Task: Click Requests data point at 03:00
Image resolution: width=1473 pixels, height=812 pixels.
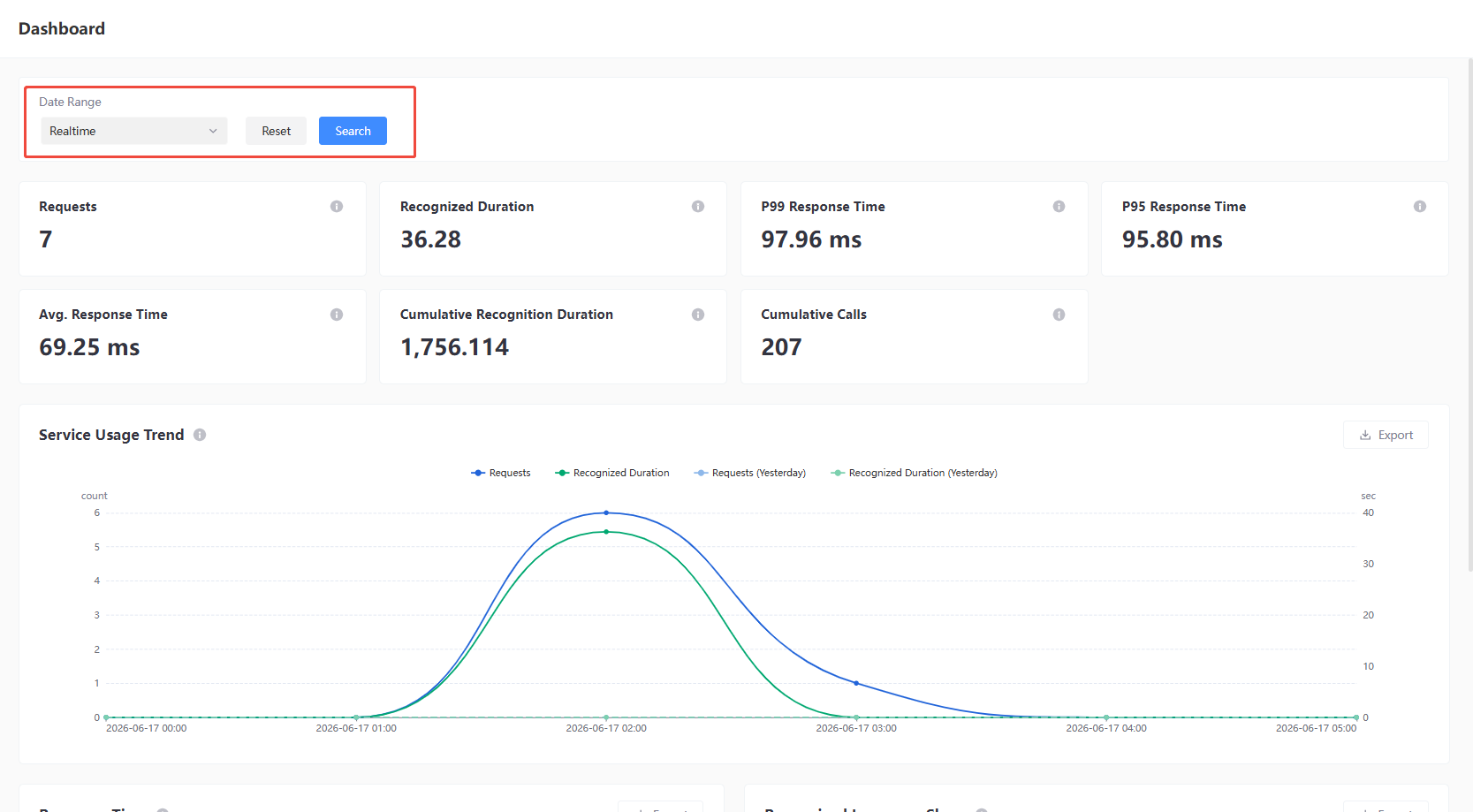Action: [856, 683]
